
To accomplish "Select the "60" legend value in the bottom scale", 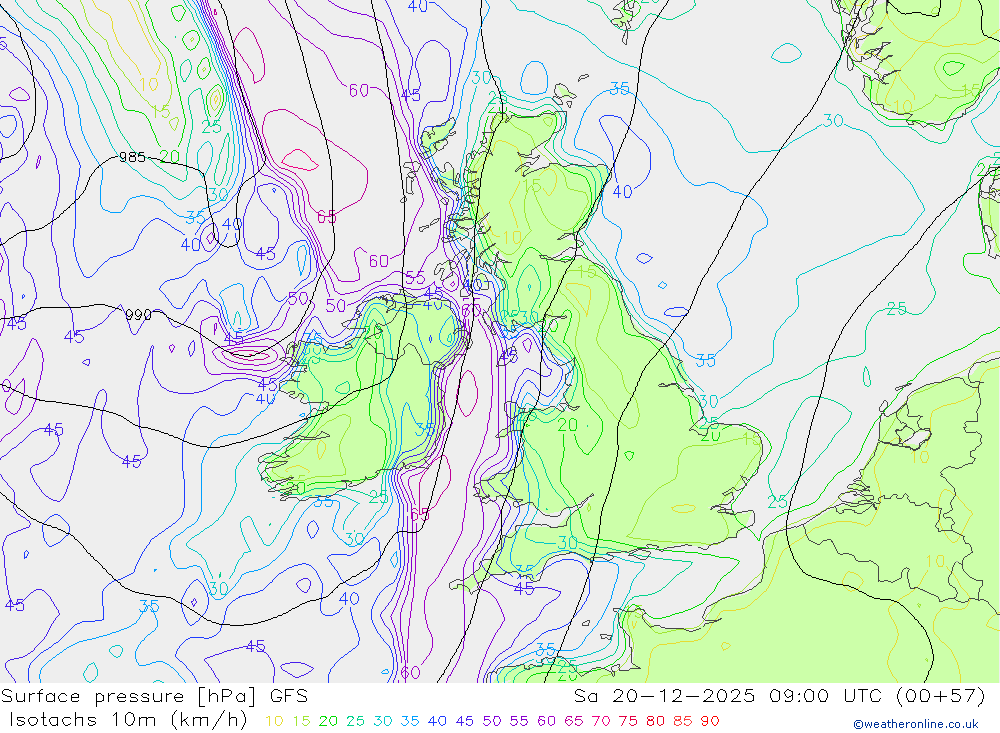I will 547,722.
